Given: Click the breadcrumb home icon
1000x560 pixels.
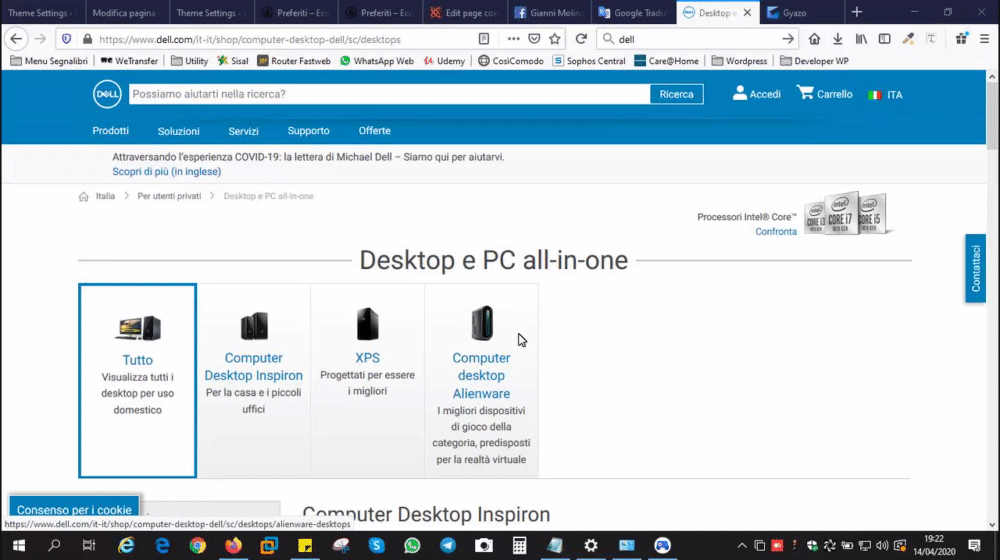Looking at the screenshot, I should 84,196.
